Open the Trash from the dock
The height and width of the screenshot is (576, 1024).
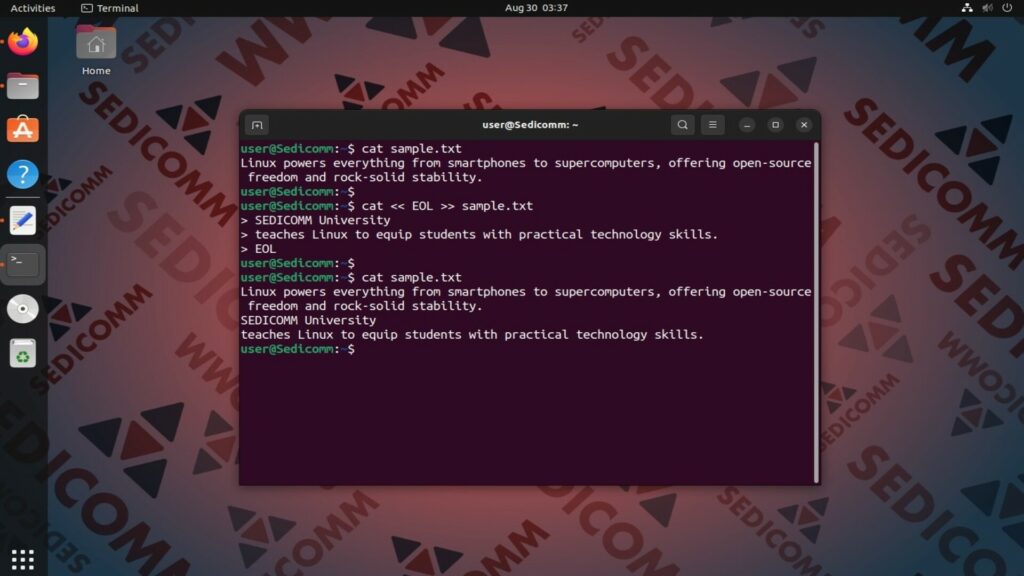coord(23,353)
